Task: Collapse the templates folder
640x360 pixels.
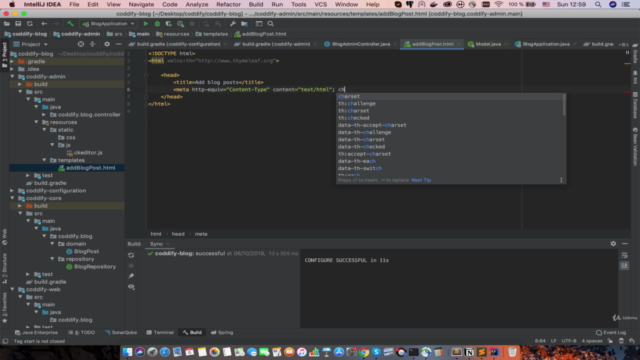Action: [44, 160]
